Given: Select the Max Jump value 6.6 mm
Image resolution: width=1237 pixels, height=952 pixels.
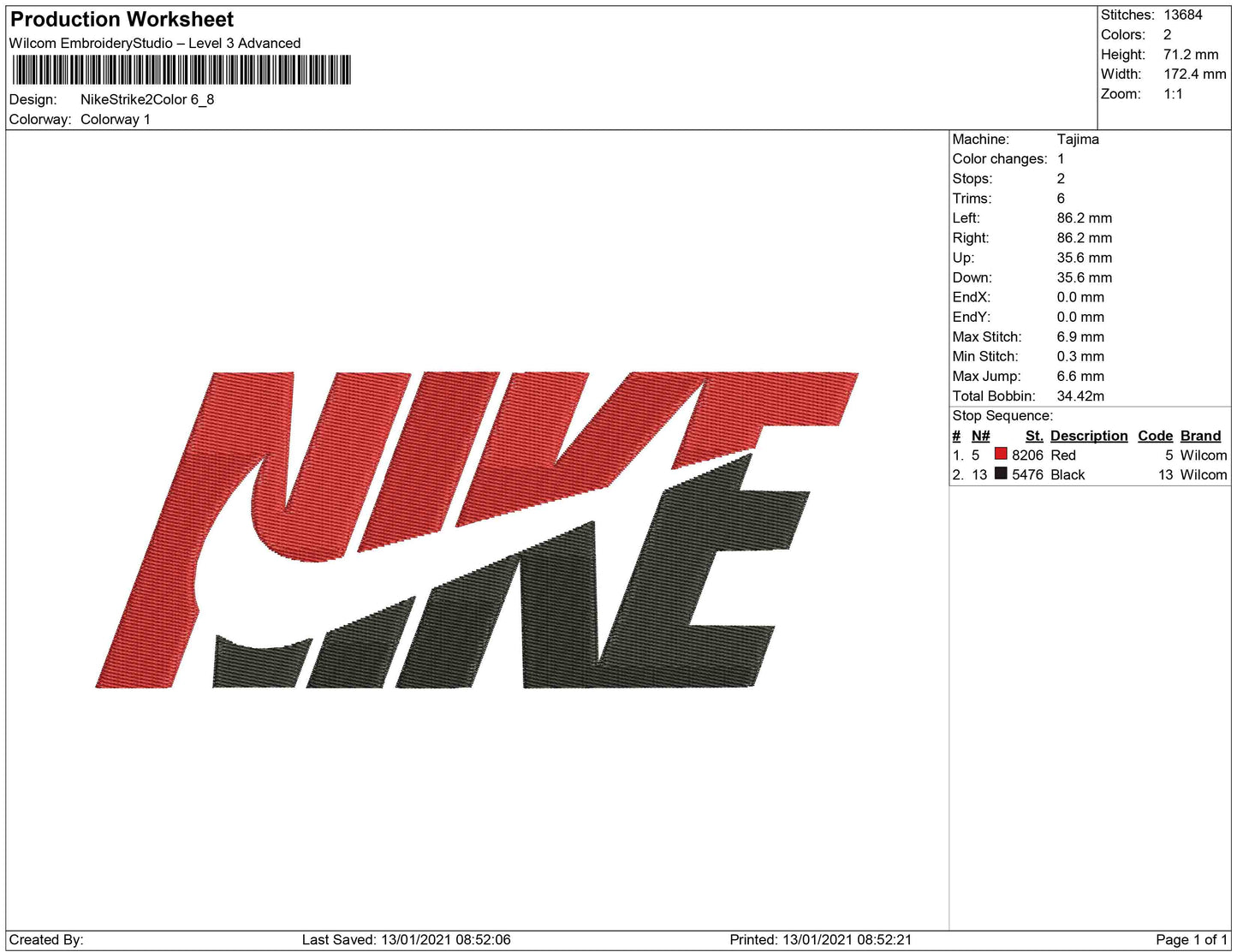Looking at the screenshot, I should pos(1080,375).
